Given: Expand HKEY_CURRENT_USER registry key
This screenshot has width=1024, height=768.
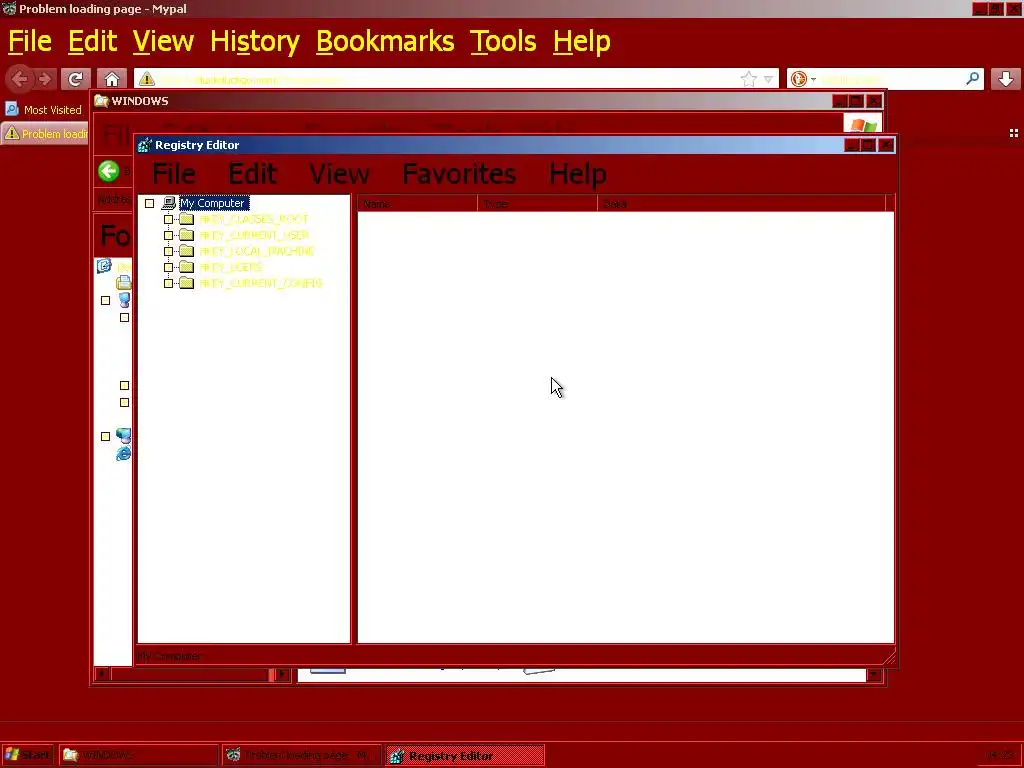Looking at the screenshot, I should [x=168, y=235].
